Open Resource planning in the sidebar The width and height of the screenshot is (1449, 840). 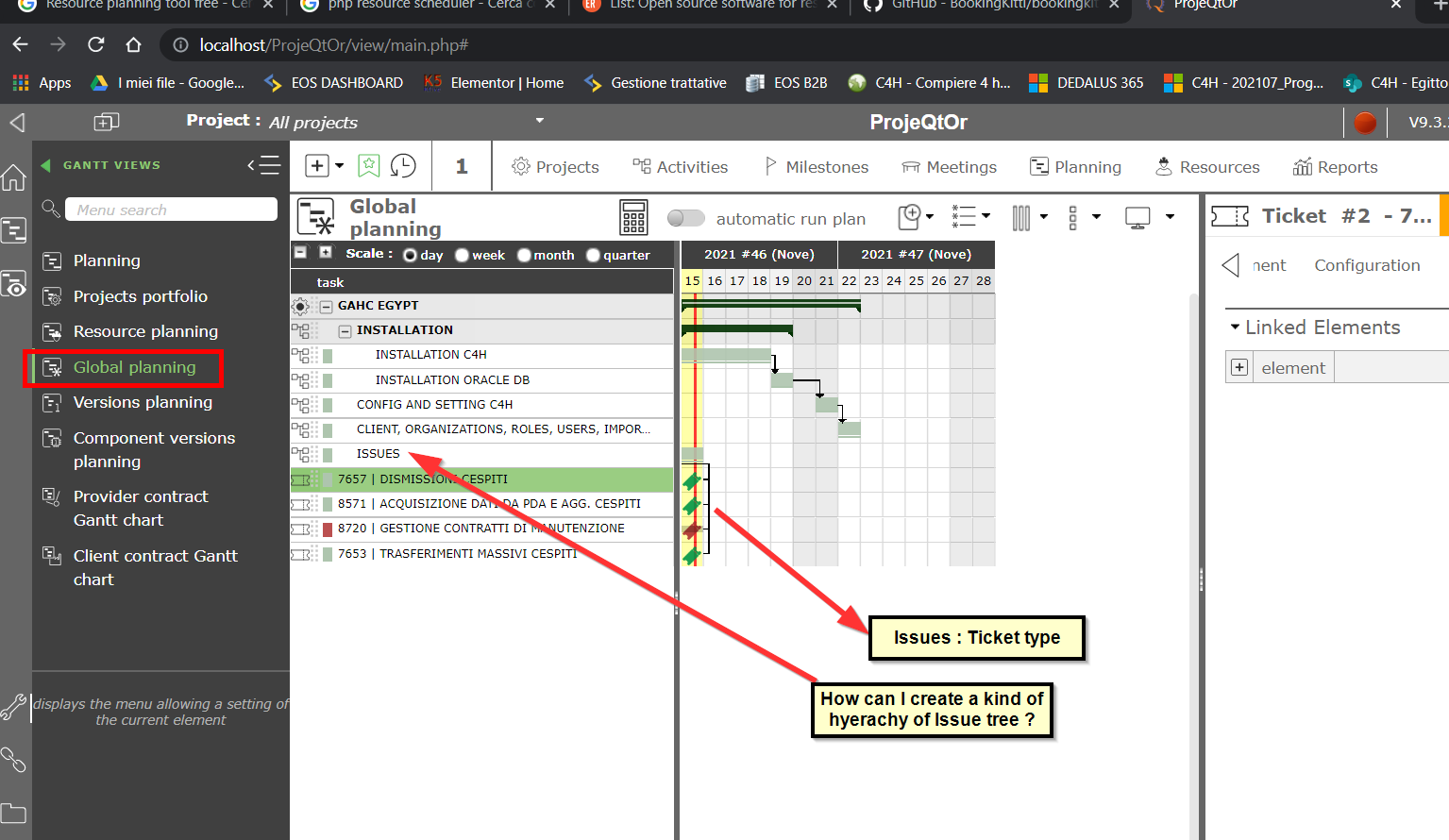(x=145, y=331)
